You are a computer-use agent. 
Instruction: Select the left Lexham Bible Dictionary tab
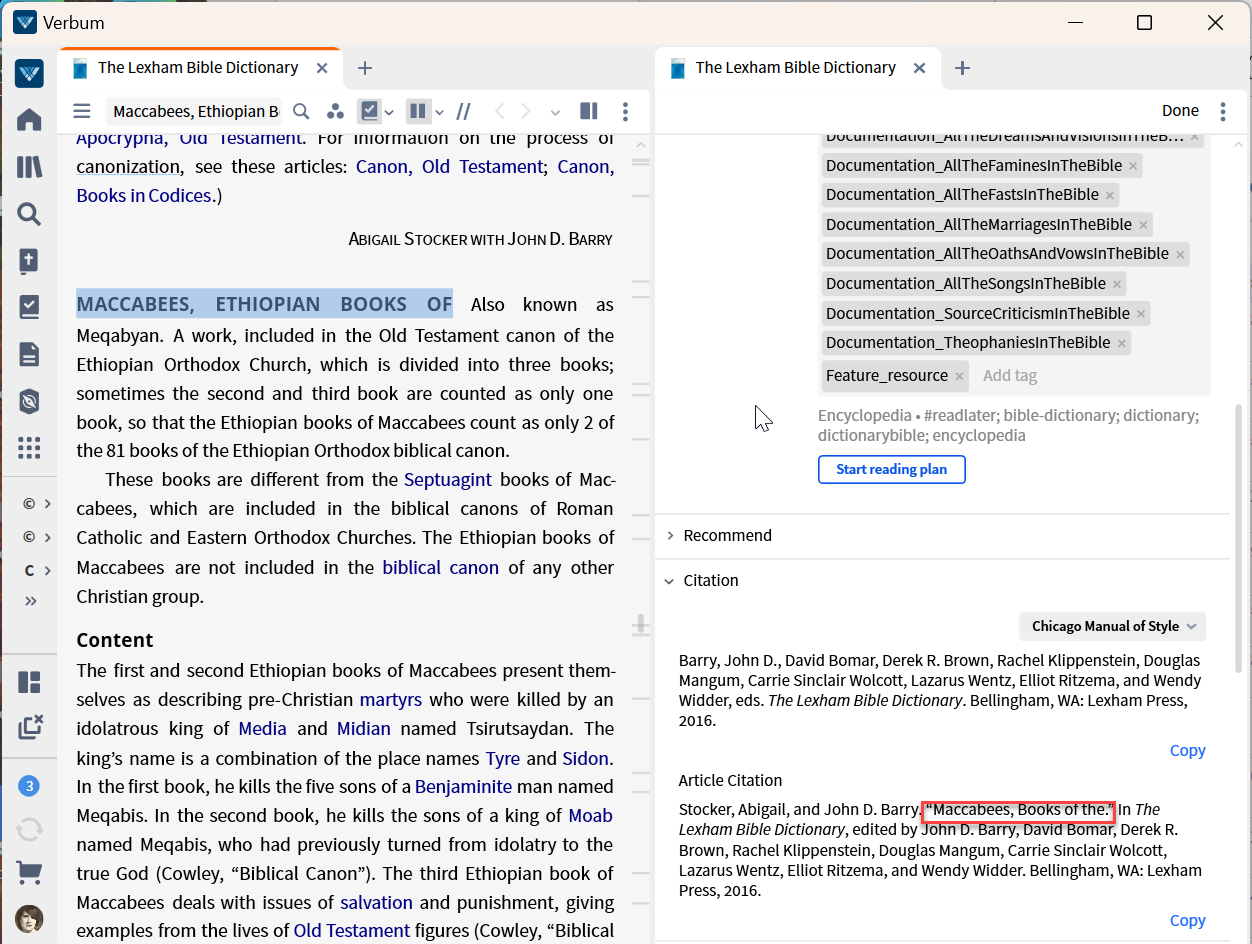[198, 68]
